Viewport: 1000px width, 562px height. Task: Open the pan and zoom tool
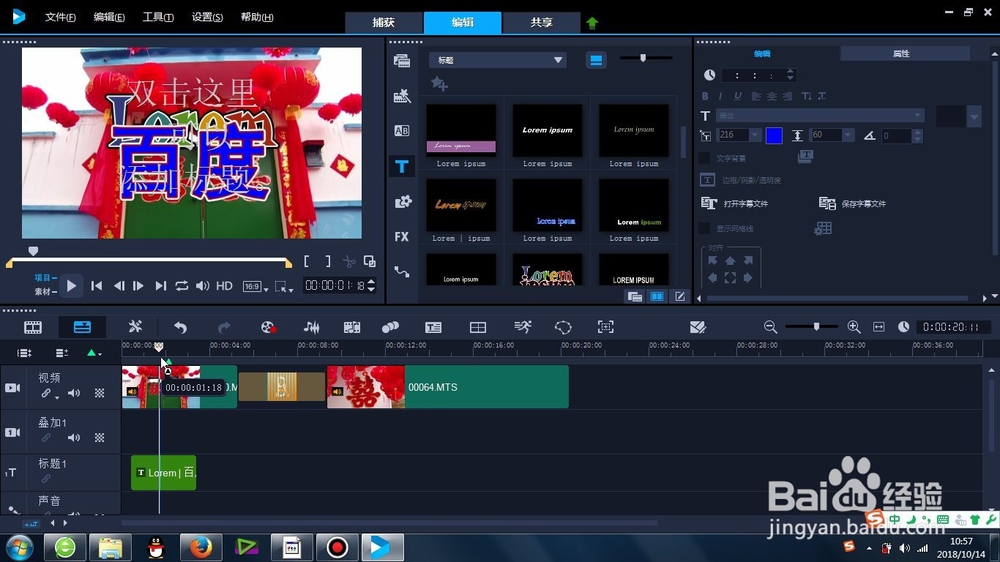point(605,327)
